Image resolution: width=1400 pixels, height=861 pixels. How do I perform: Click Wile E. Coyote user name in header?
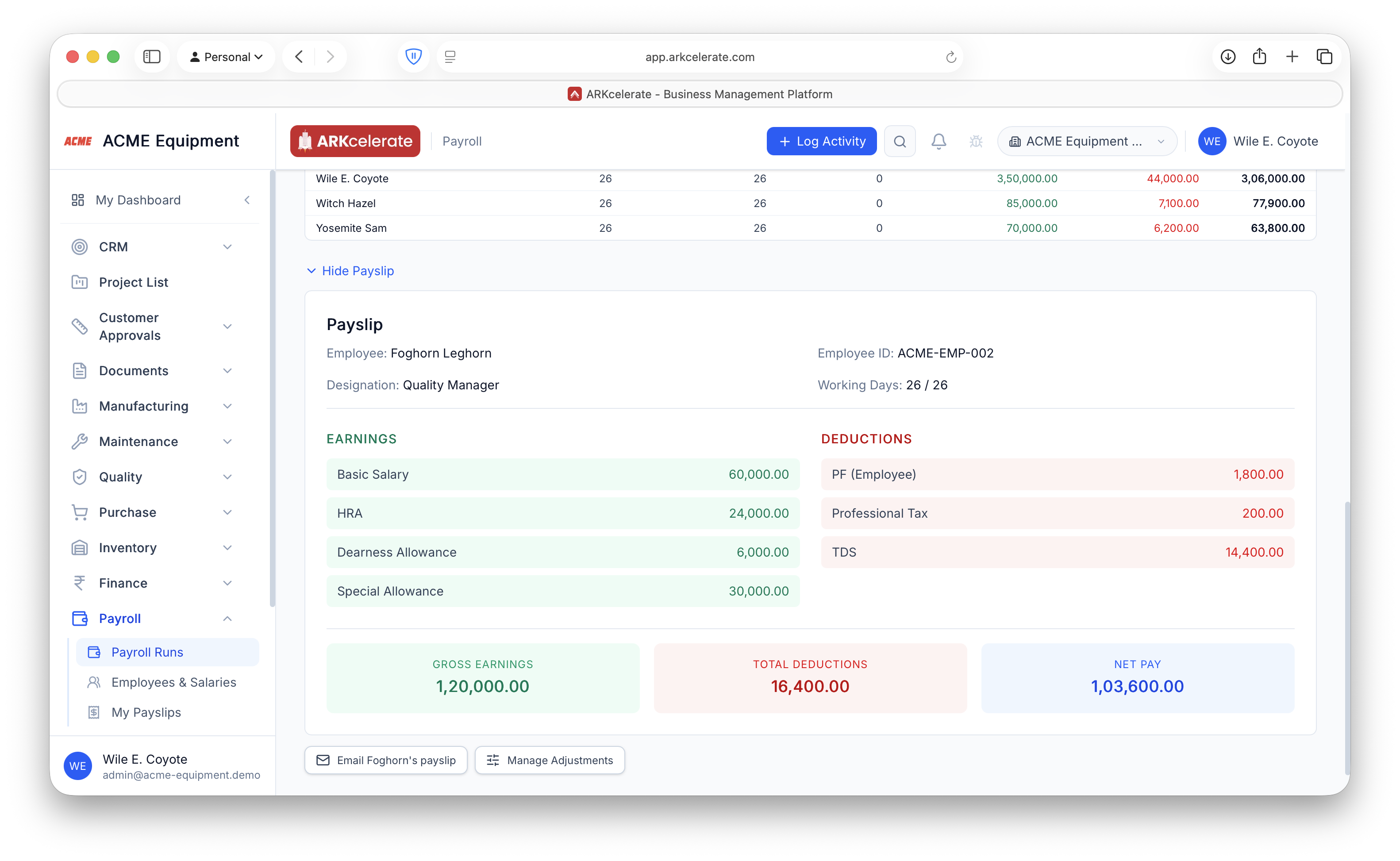tap(1275, 141)
